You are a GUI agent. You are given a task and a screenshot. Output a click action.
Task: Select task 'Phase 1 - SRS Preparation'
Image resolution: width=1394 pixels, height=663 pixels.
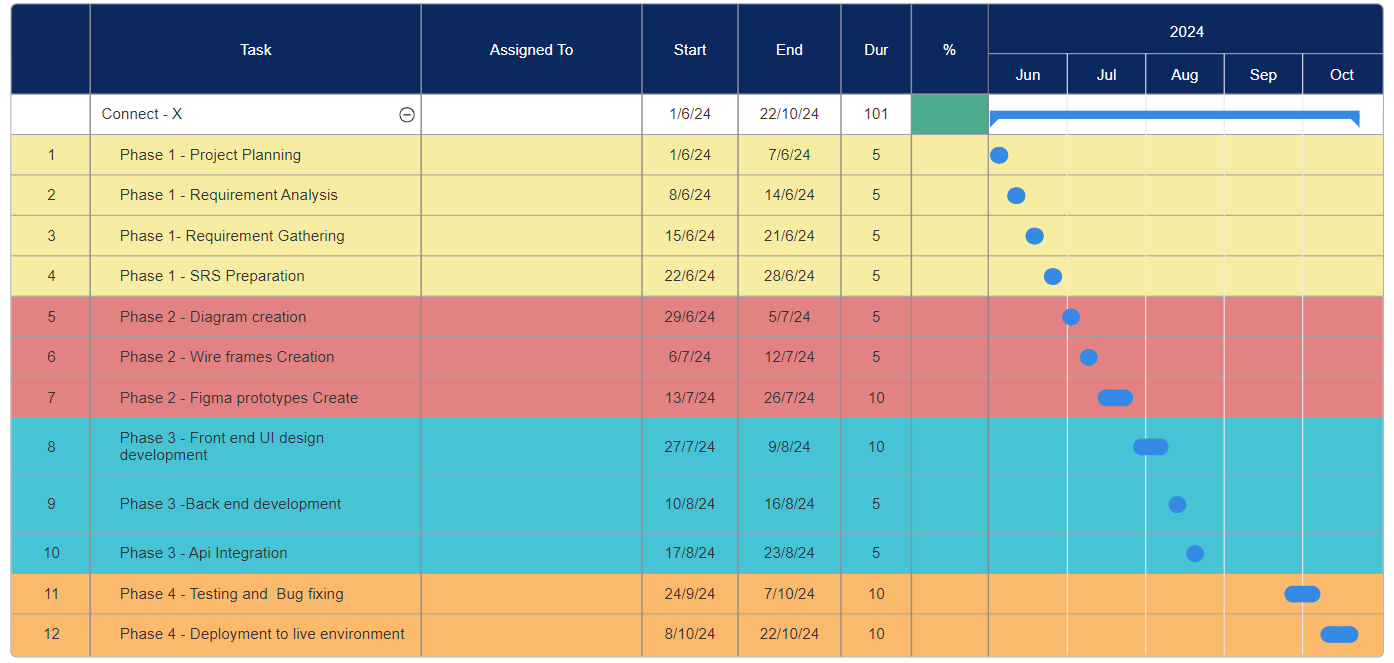coord(212,276)
